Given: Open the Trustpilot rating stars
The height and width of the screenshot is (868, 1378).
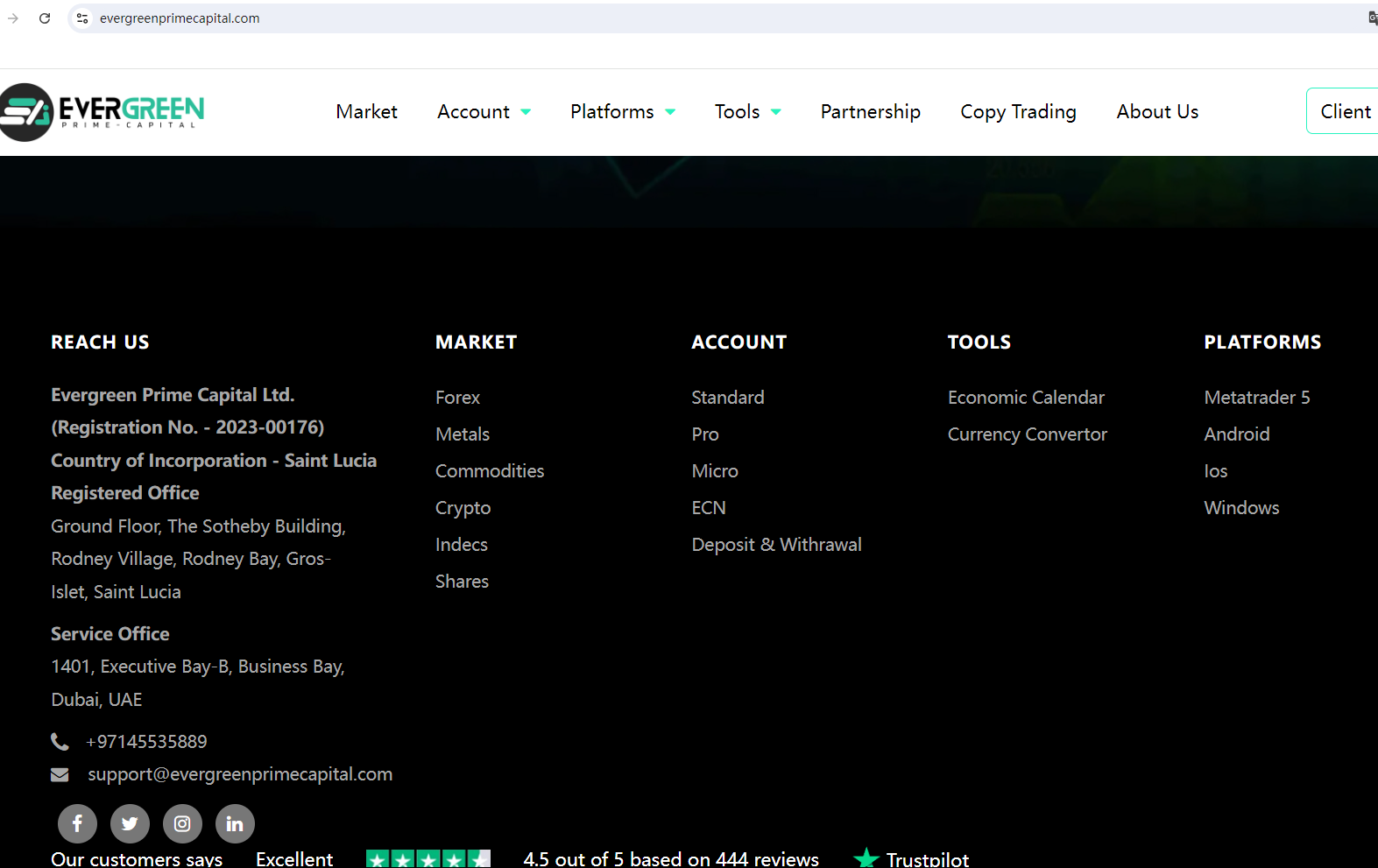Looking at the screenshot, I should click(428, 859).
